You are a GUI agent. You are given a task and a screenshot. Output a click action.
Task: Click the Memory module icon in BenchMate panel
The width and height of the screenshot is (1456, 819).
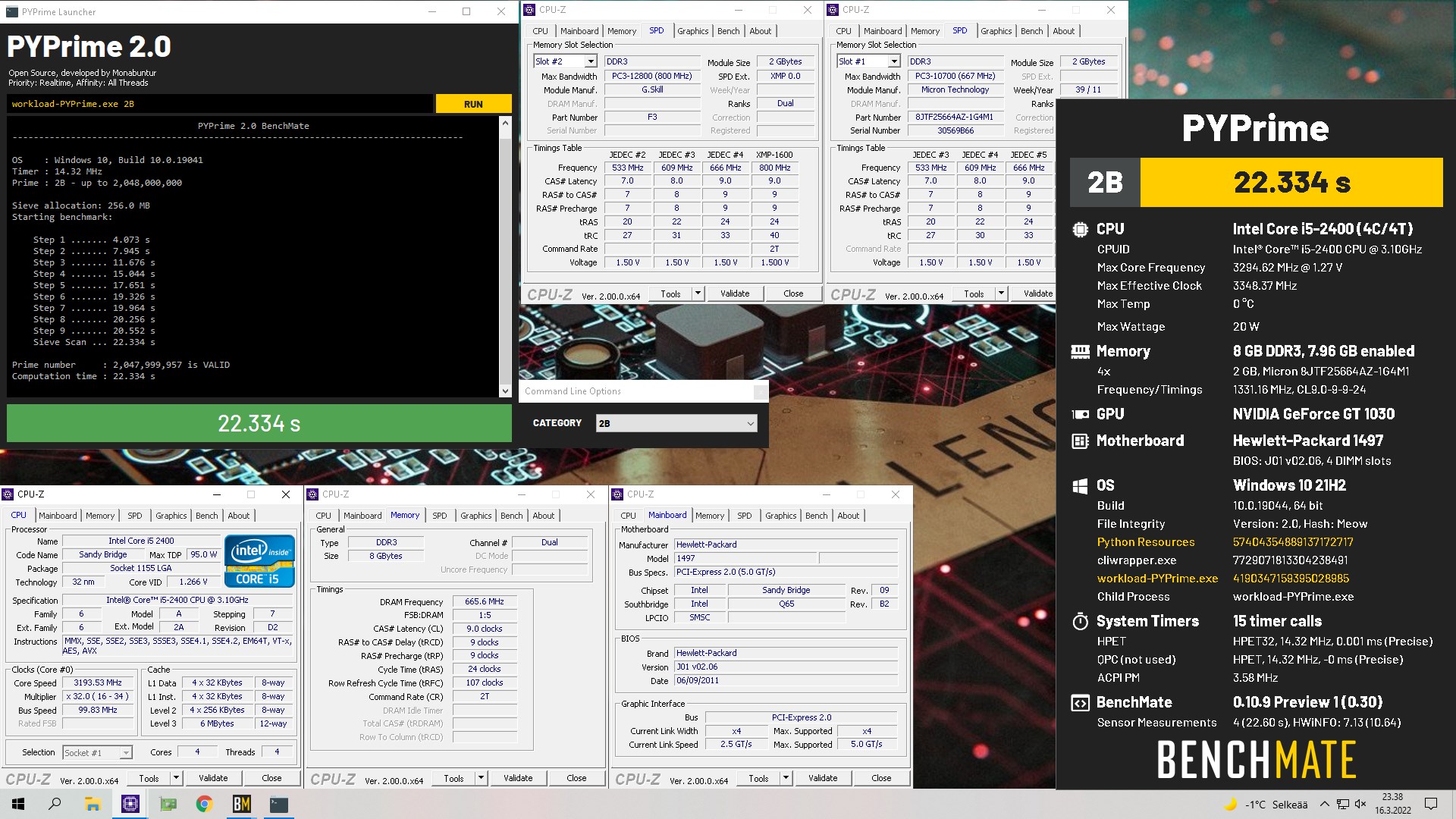pyautogui.click(x=1080, y=351)
